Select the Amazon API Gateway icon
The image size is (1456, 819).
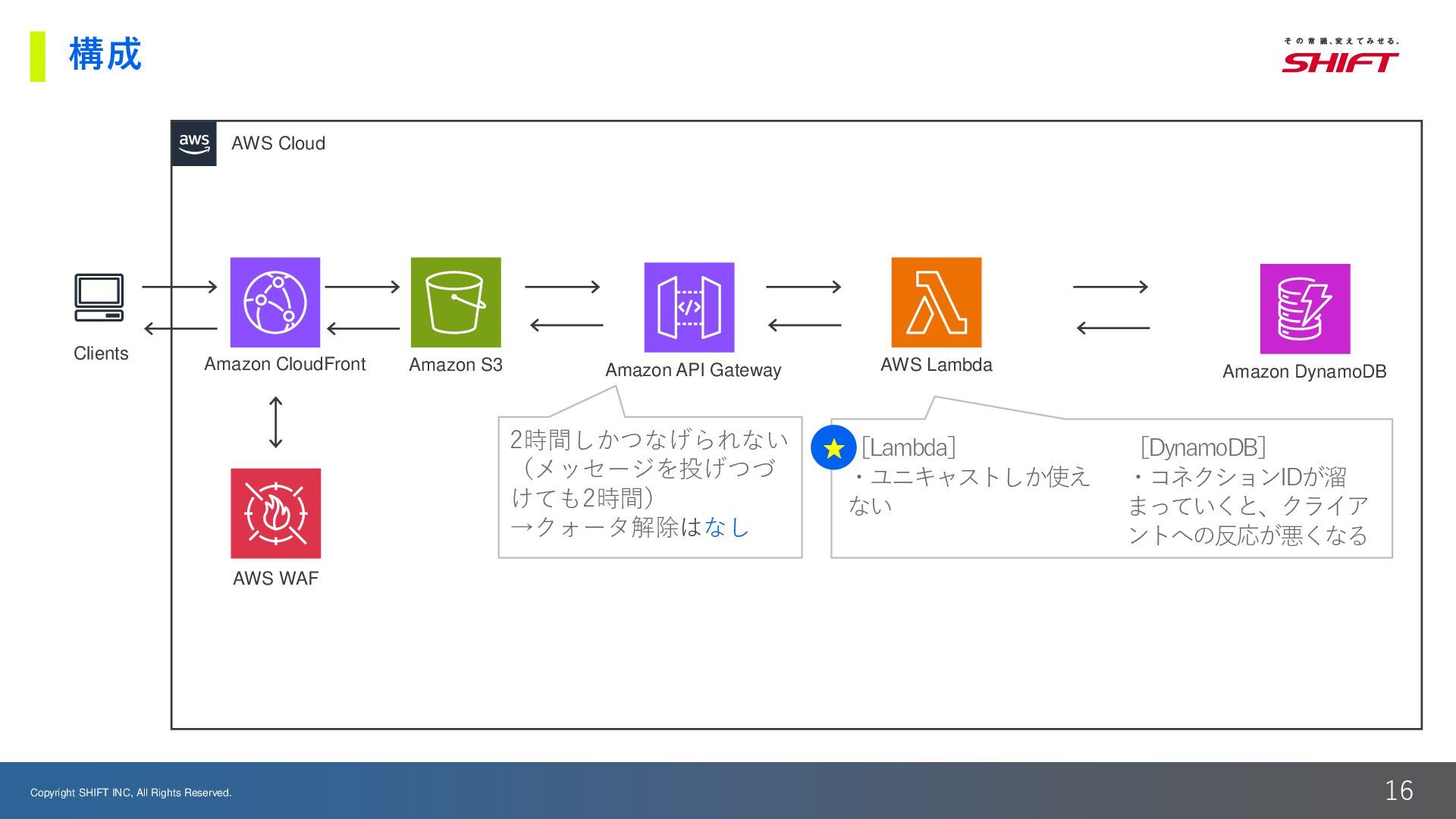(x=689, y=307)
